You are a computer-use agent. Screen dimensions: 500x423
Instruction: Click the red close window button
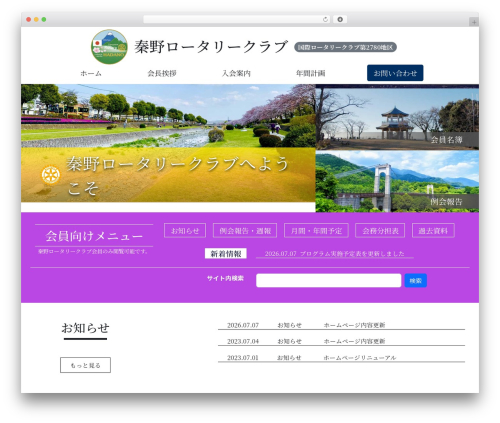point(29,19)
